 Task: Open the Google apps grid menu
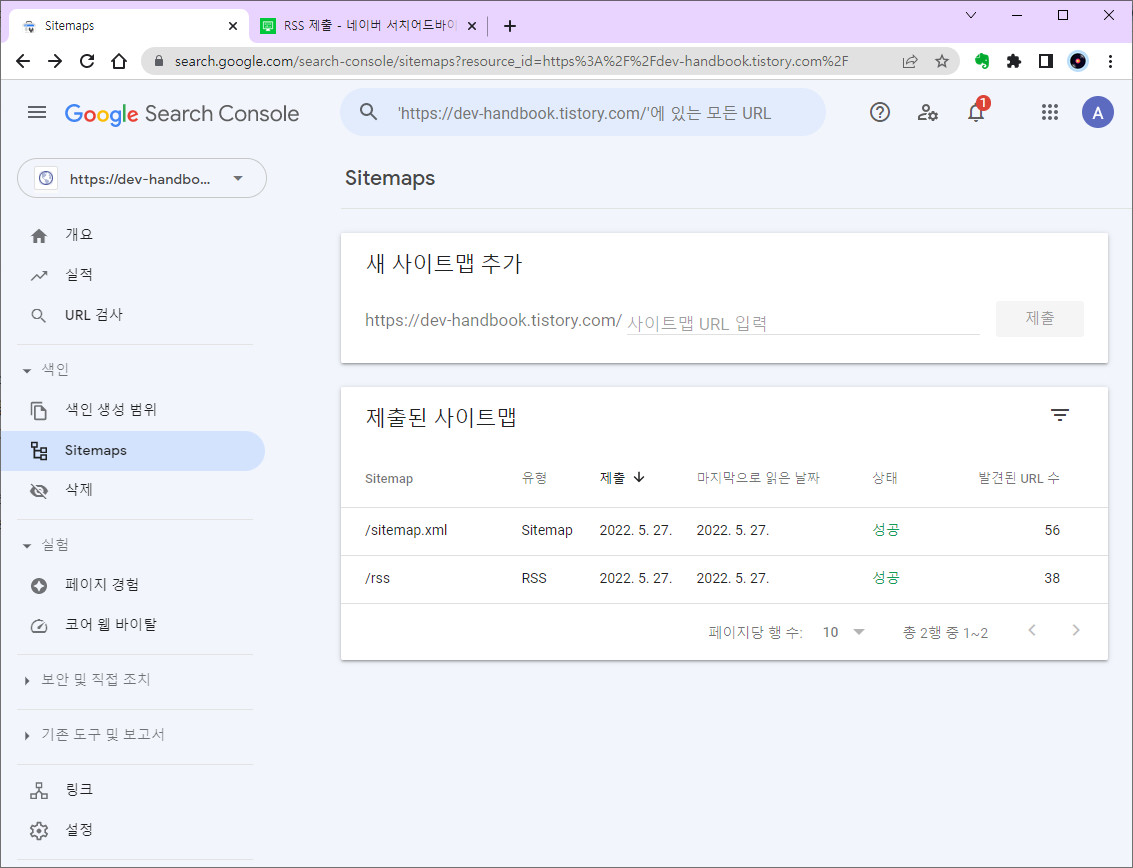click(1049, 112)
